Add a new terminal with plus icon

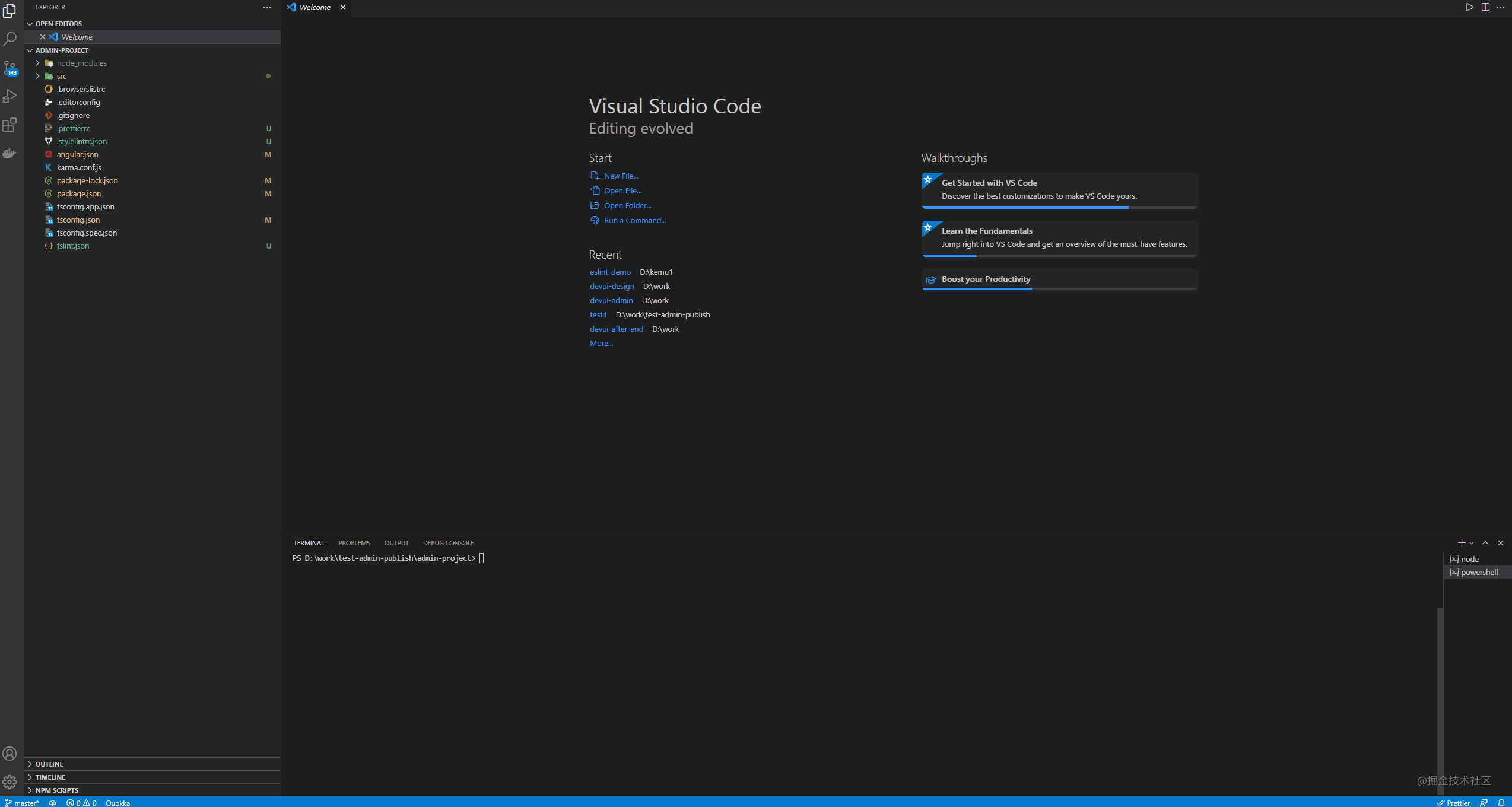(1462, 543)
